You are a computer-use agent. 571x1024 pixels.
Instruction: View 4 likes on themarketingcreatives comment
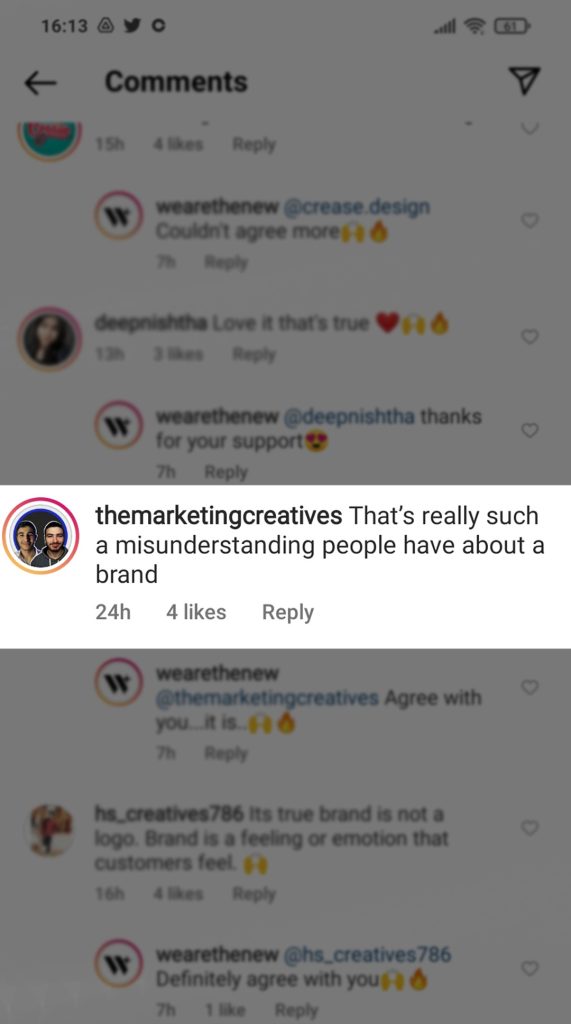click(196, 613)
